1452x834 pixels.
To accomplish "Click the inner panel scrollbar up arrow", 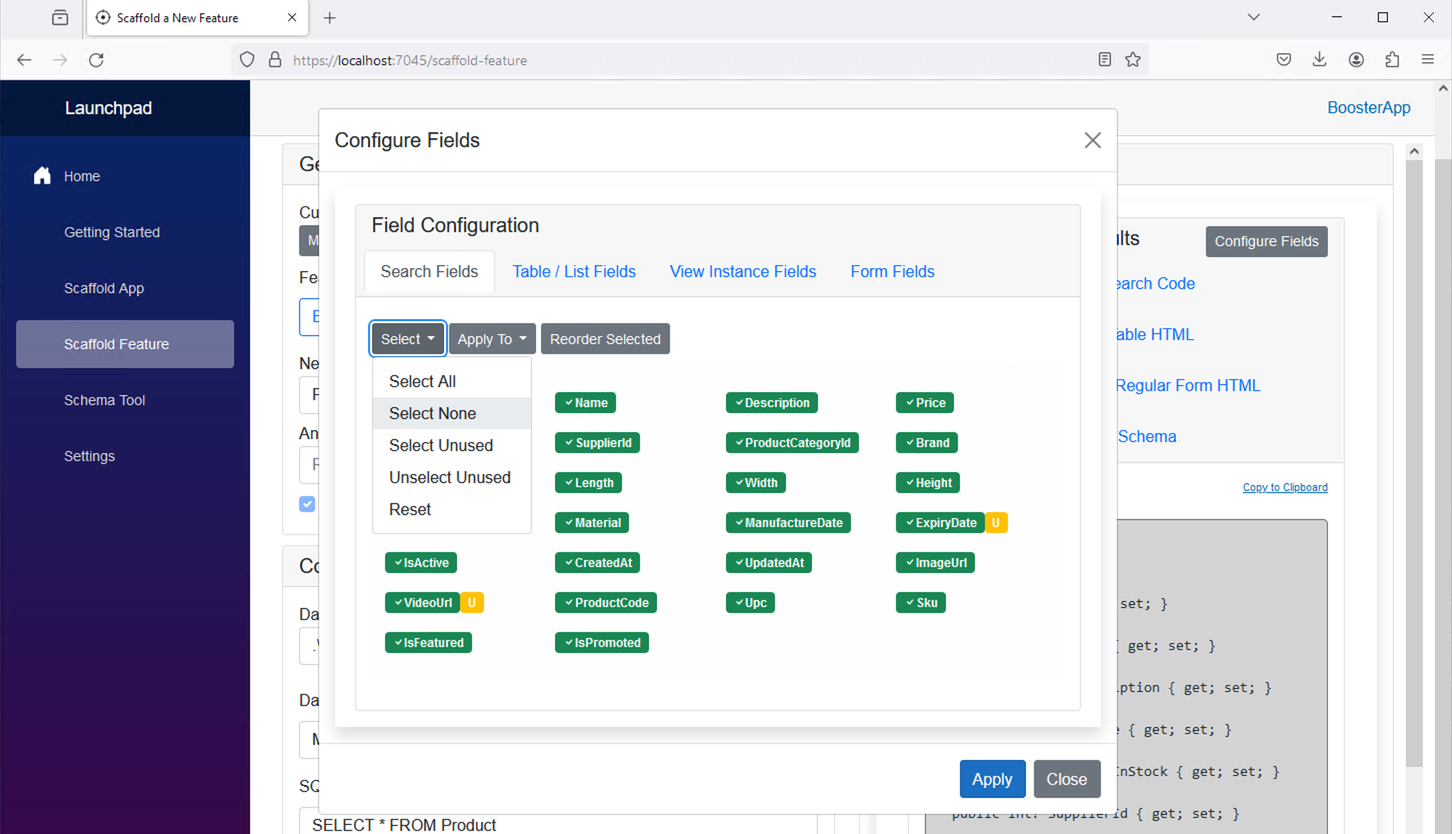I will (x=1414, y=151).
